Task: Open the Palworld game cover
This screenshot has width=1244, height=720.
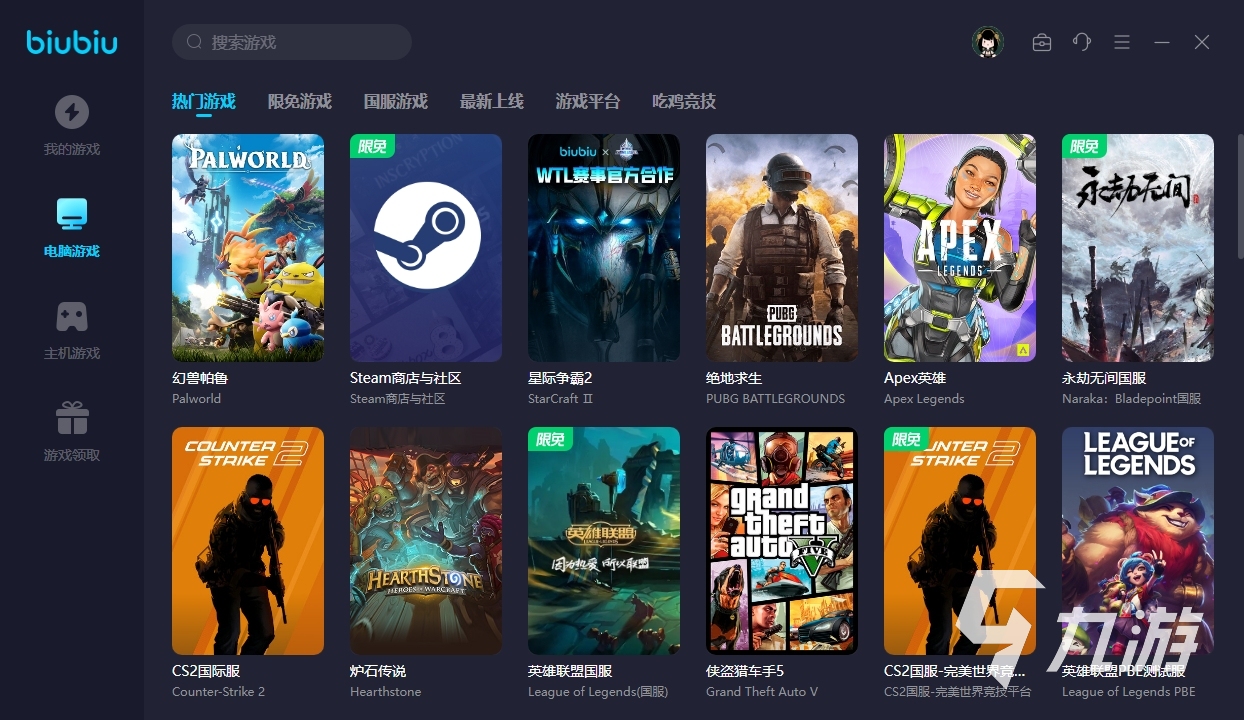Action: pyautogui.click(x=248, y=248)
